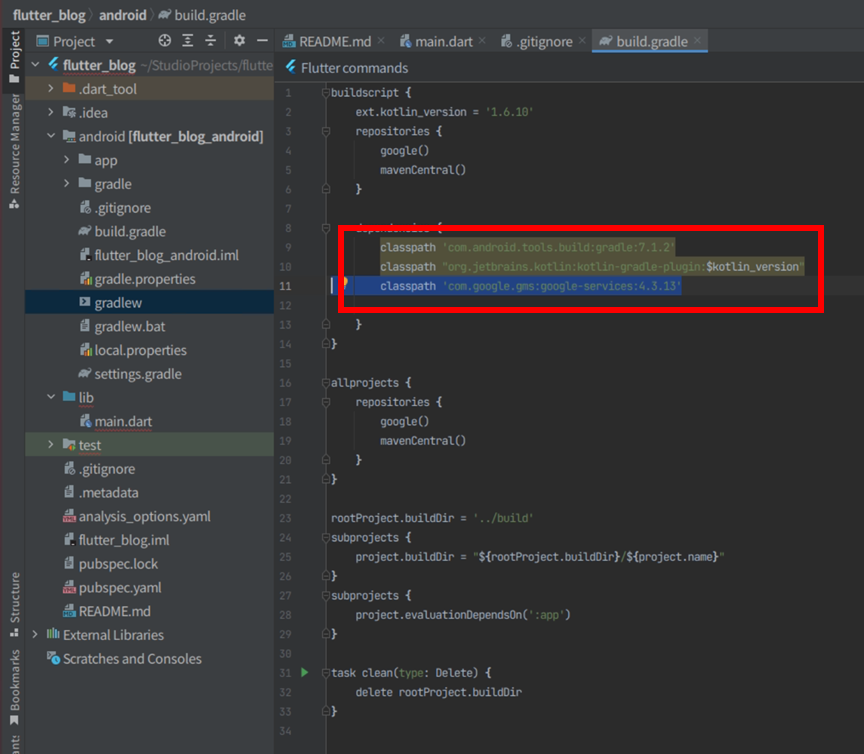Screen dimensions: 864x754
Task: Open the Project tool window tab
Action: (14, 57)
